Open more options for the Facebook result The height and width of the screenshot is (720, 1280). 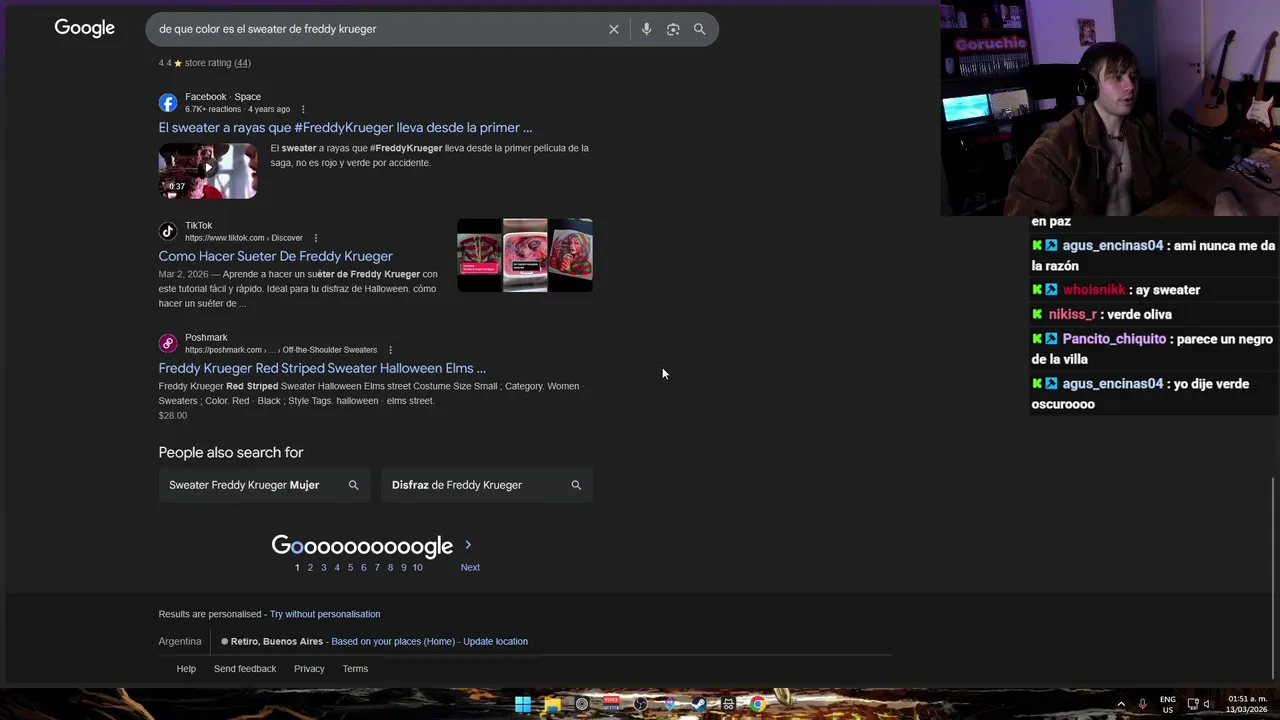pos(303,110)
